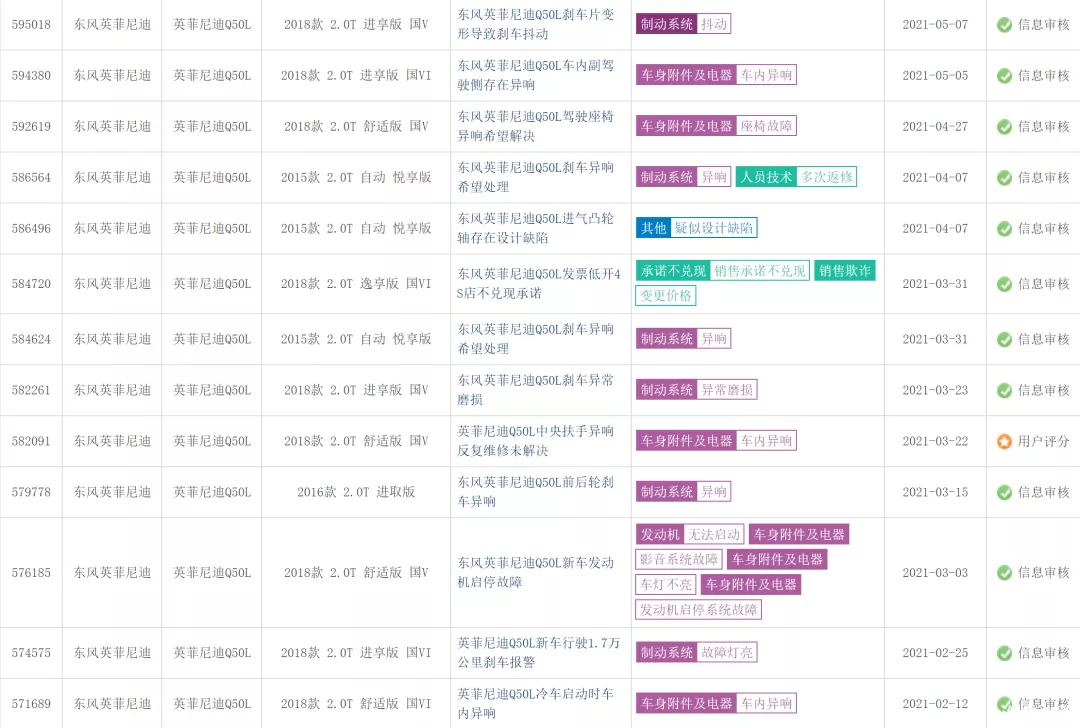Select the 多次返修 tag
The height and width of the screenshot is (728, 1080).
pos(827,177)
